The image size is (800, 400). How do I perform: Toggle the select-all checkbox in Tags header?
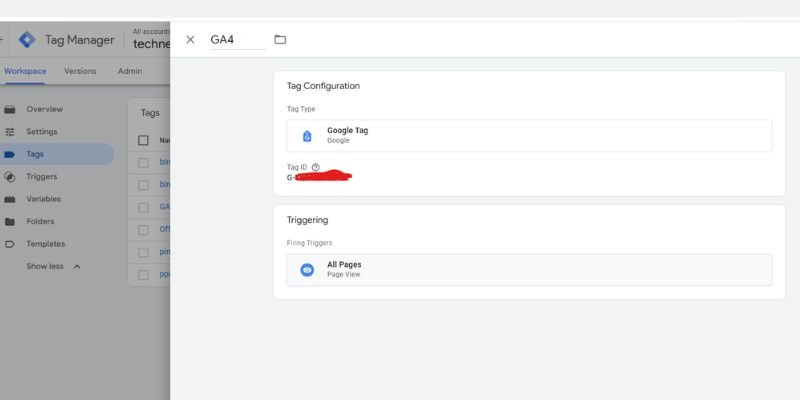pyautogui.click(x=143, y=140)
